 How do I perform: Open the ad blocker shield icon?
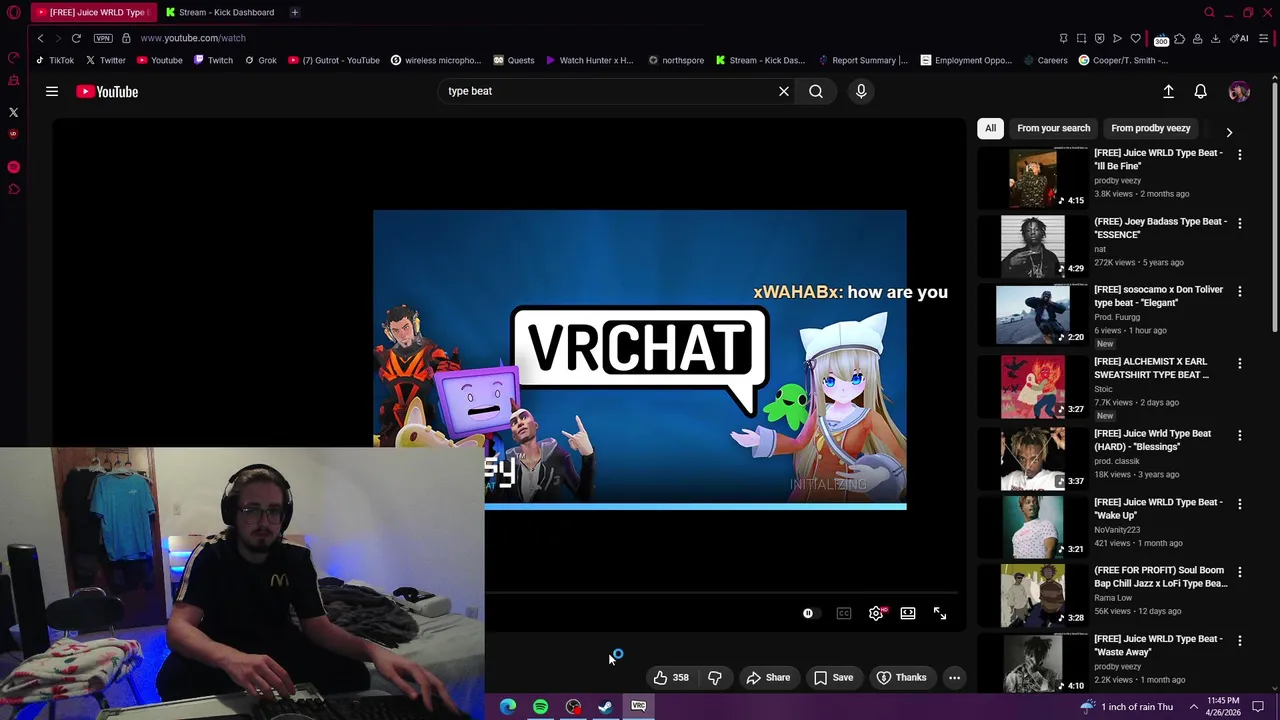[x=1099, y=38]
